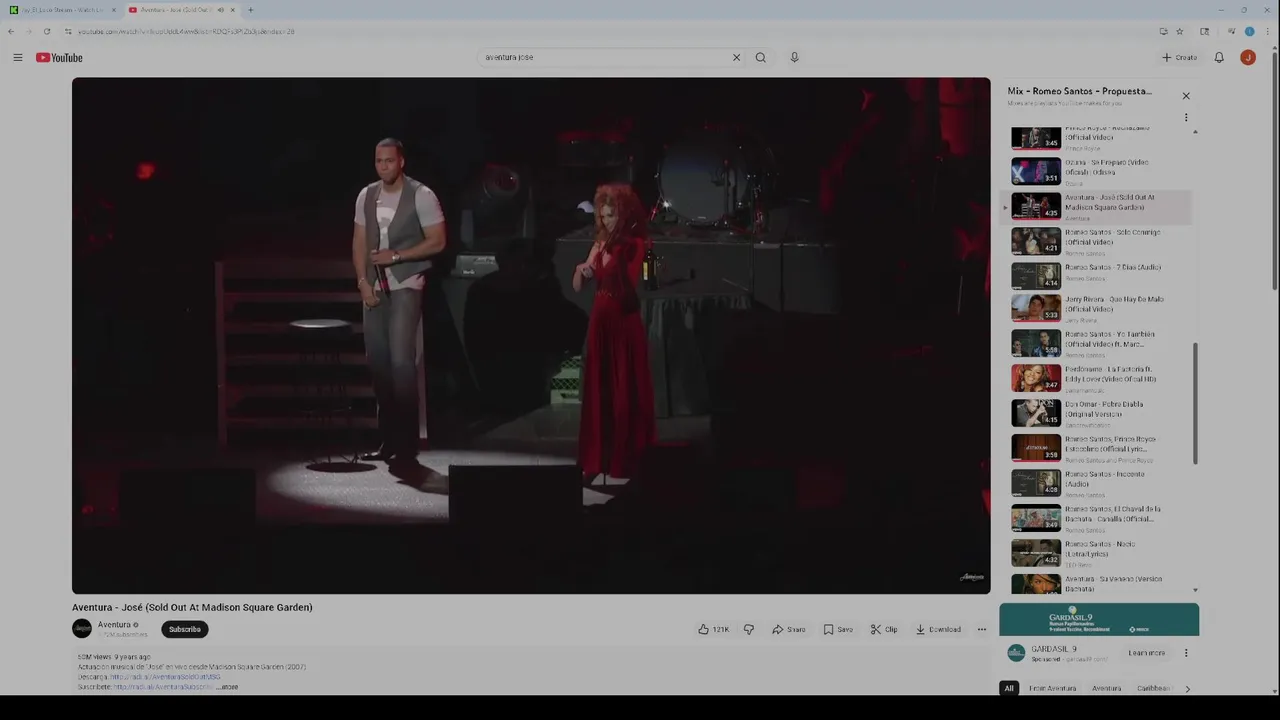
Task: Play Romeo Santos, Prince Royce - Estocolmo
Action: coord(1098,448)
